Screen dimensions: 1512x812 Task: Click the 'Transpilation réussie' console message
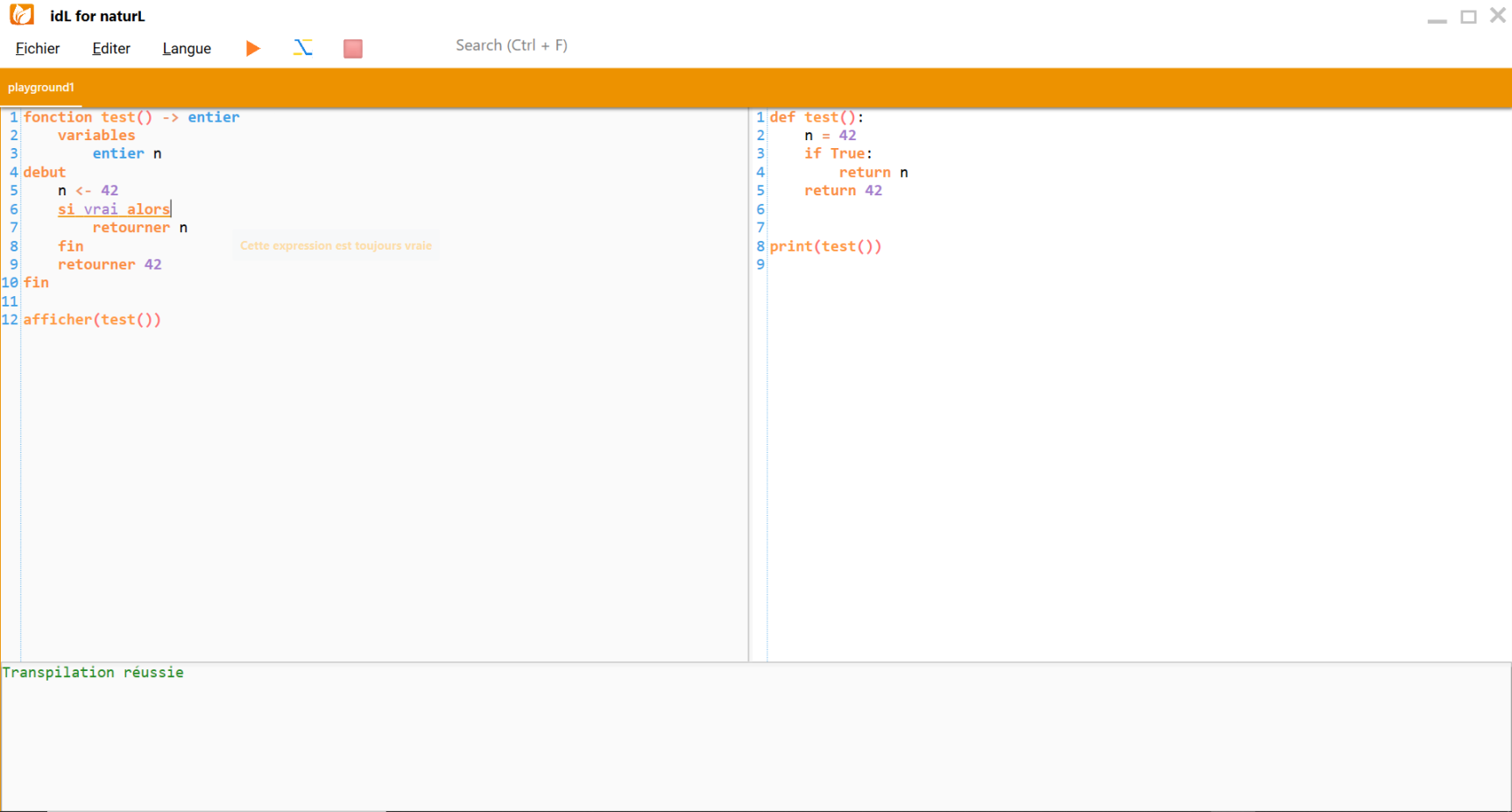[93, 673]
